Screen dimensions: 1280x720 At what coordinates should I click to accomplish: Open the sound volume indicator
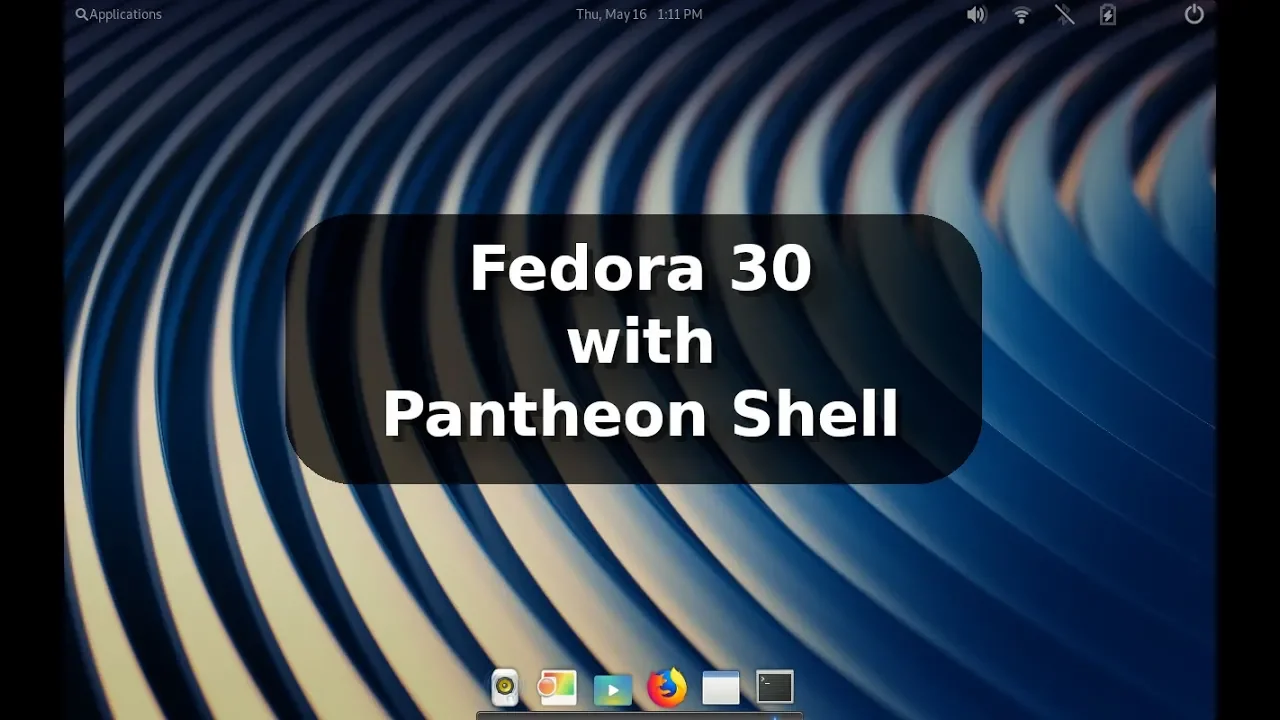click(x=976, y=14)
